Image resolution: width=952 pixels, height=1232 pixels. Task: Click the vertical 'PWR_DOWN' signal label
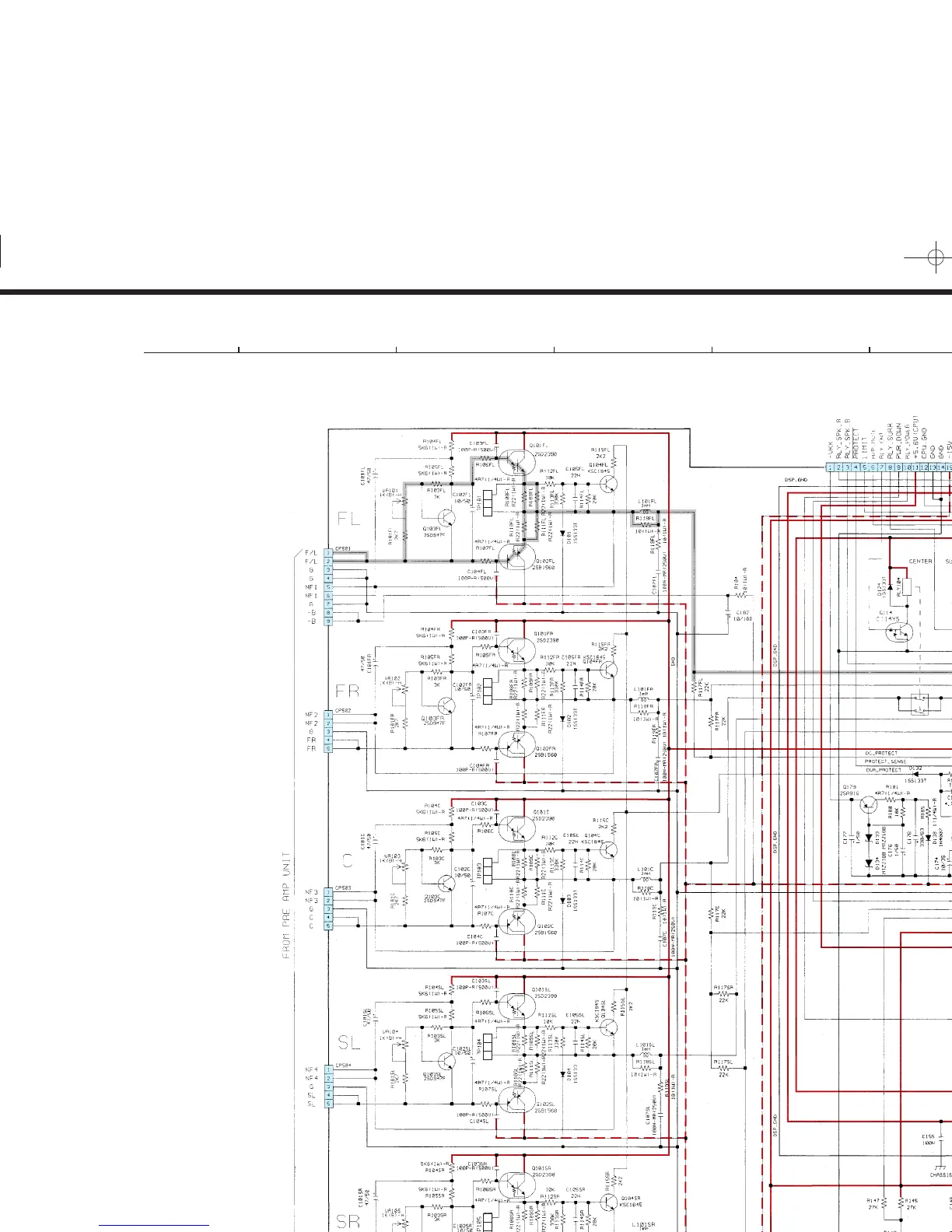coord(898,442)
